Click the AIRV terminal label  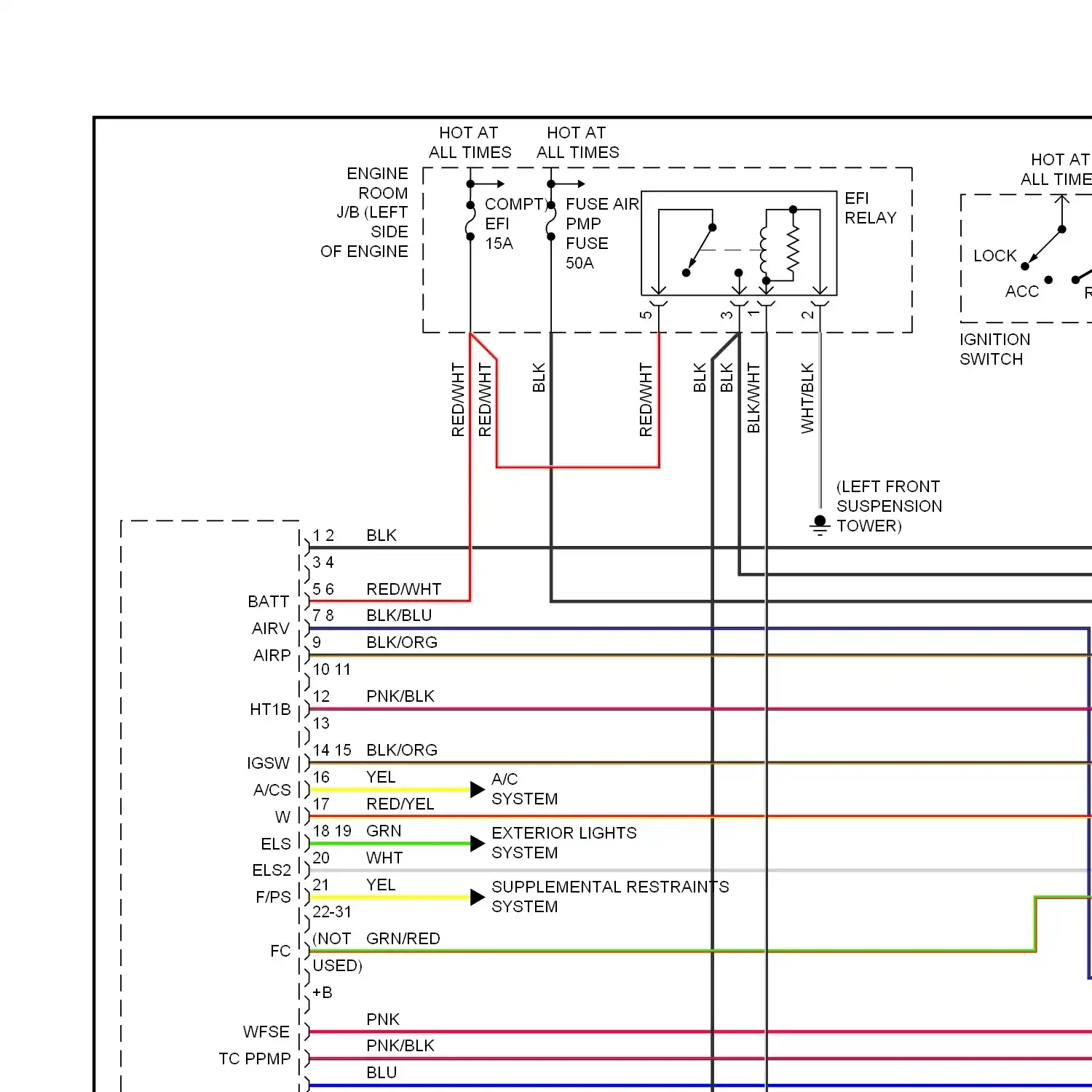[271, 628]
